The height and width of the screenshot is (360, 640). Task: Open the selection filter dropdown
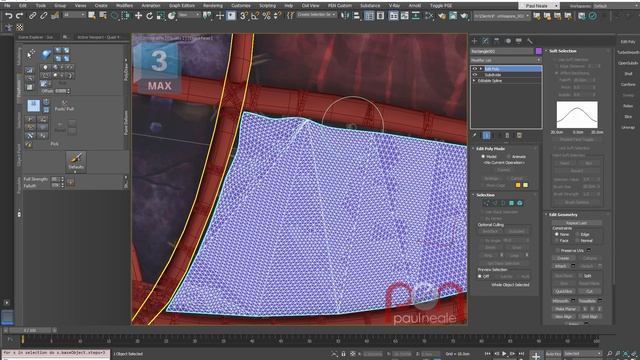coord(74,15)
